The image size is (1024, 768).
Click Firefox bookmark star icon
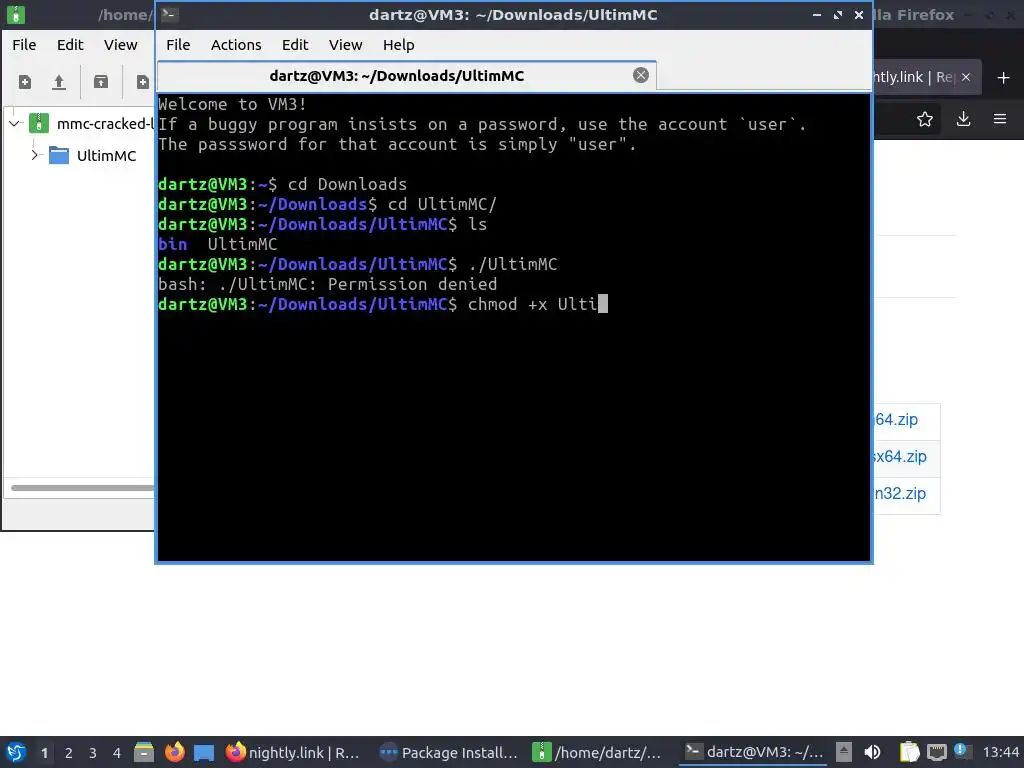925,119
